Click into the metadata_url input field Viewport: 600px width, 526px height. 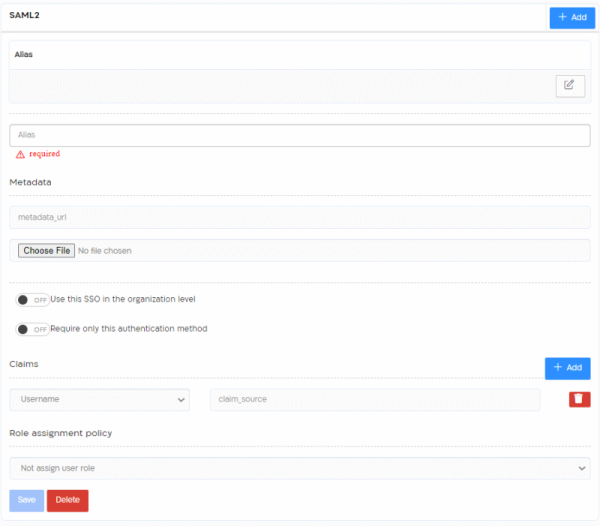[x=299, y=215]
